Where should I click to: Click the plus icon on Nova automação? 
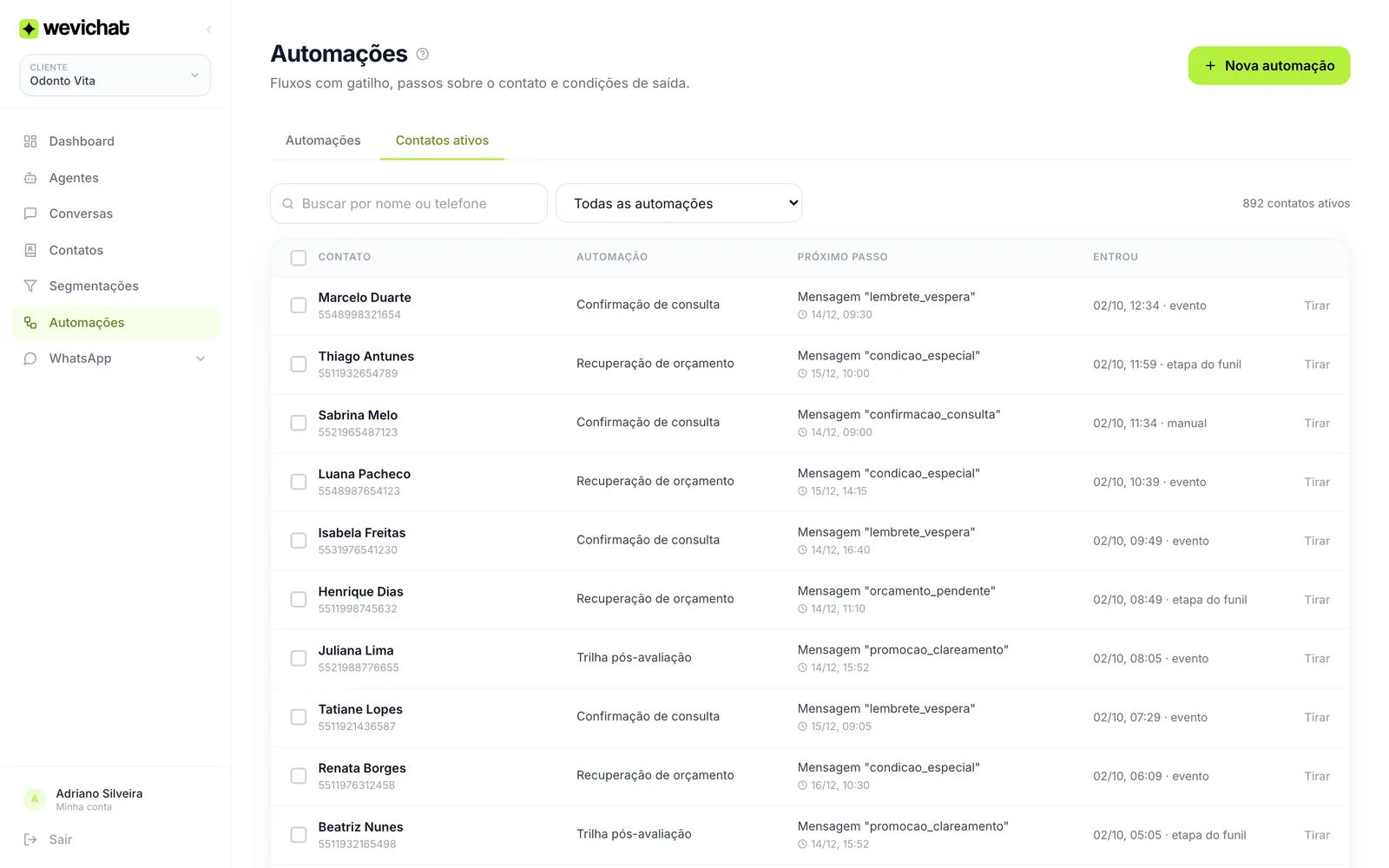coord(1210,66)
